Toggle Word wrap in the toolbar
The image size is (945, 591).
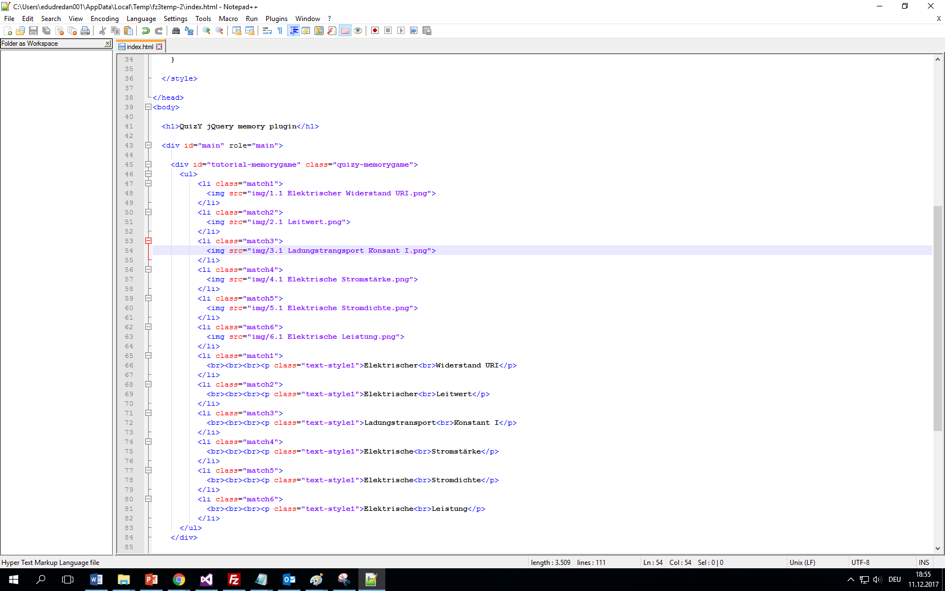[267, 31]
